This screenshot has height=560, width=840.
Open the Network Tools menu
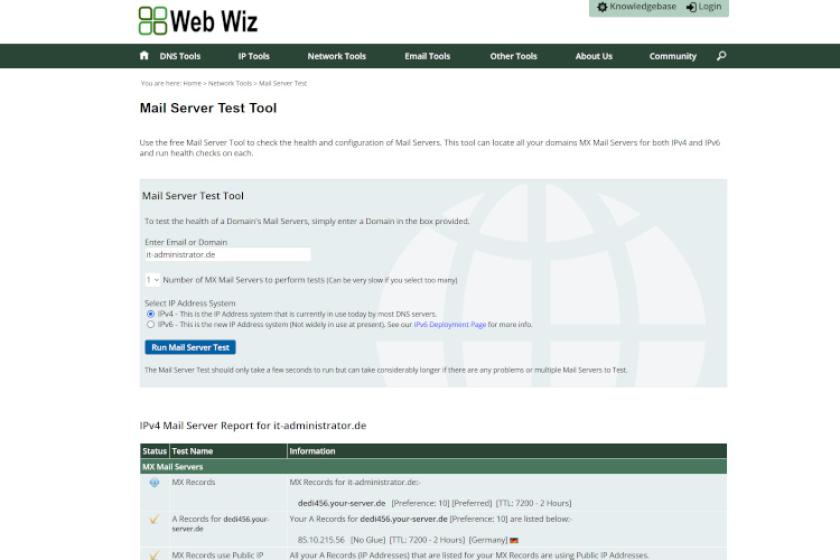(336, 56)
